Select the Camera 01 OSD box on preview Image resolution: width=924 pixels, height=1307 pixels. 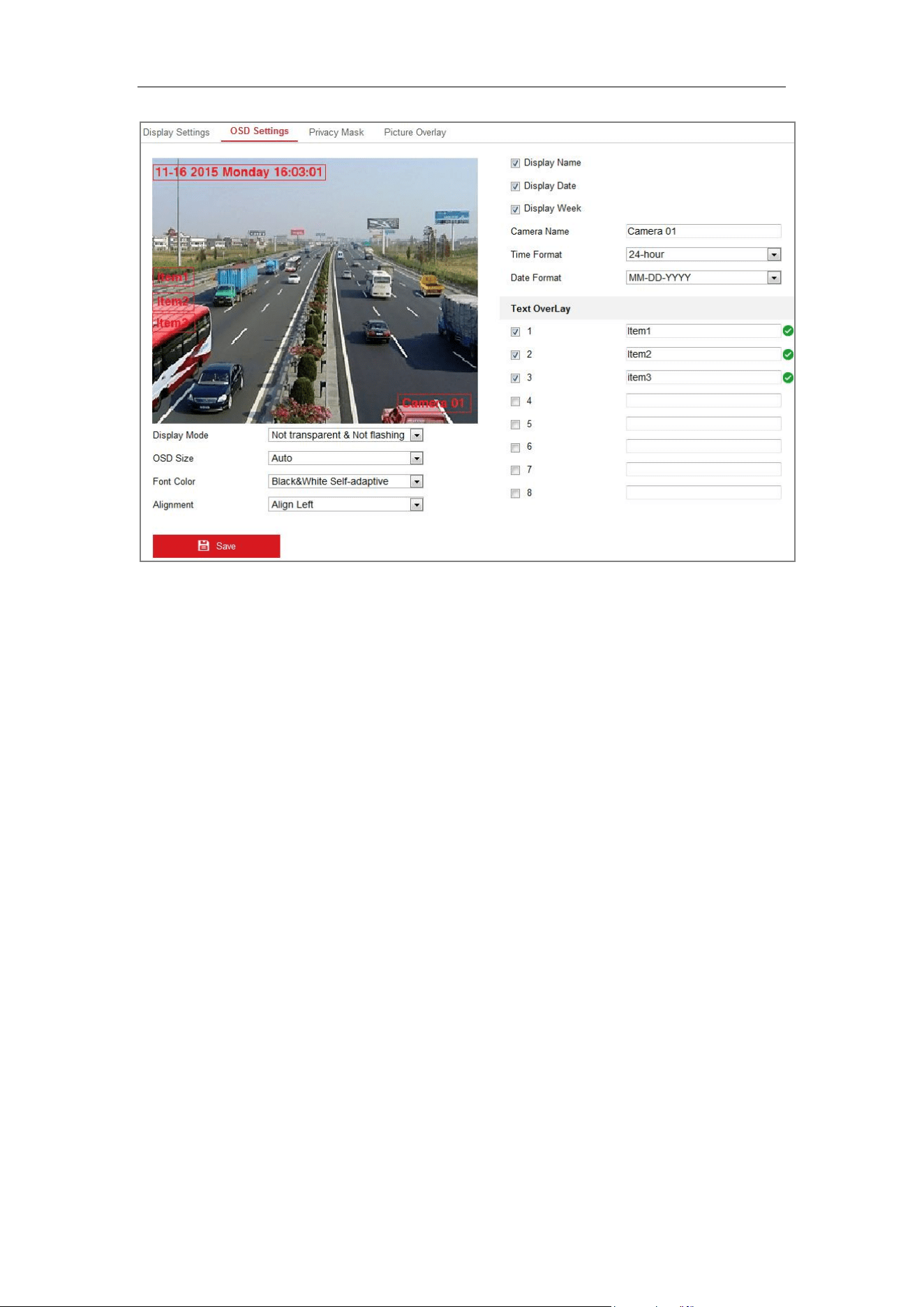(x=434, y=404)
